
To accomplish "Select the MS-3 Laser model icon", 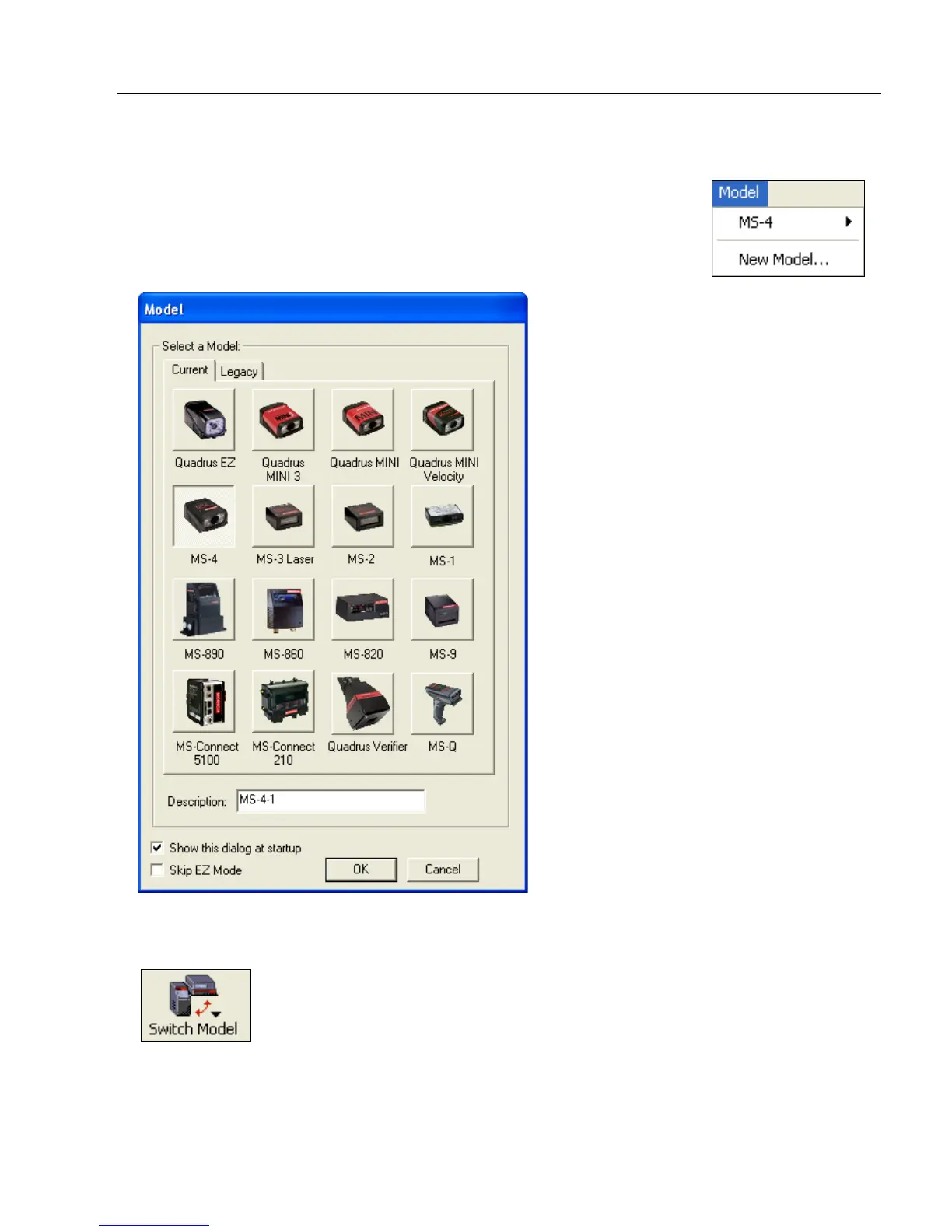I will coord(283,516).
